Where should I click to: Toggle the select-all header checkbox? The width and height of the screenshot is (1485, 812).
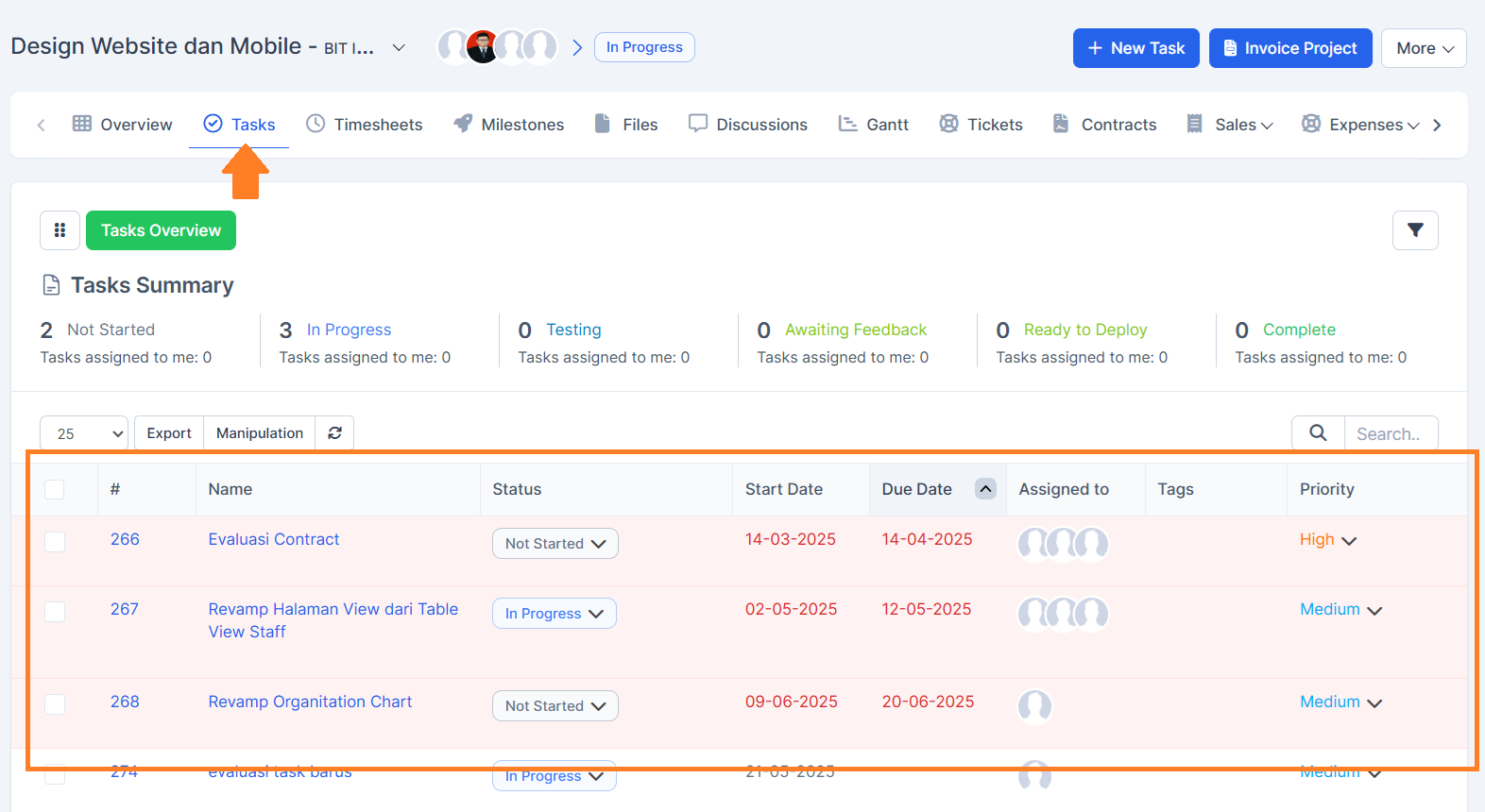[x=55, y=489]
